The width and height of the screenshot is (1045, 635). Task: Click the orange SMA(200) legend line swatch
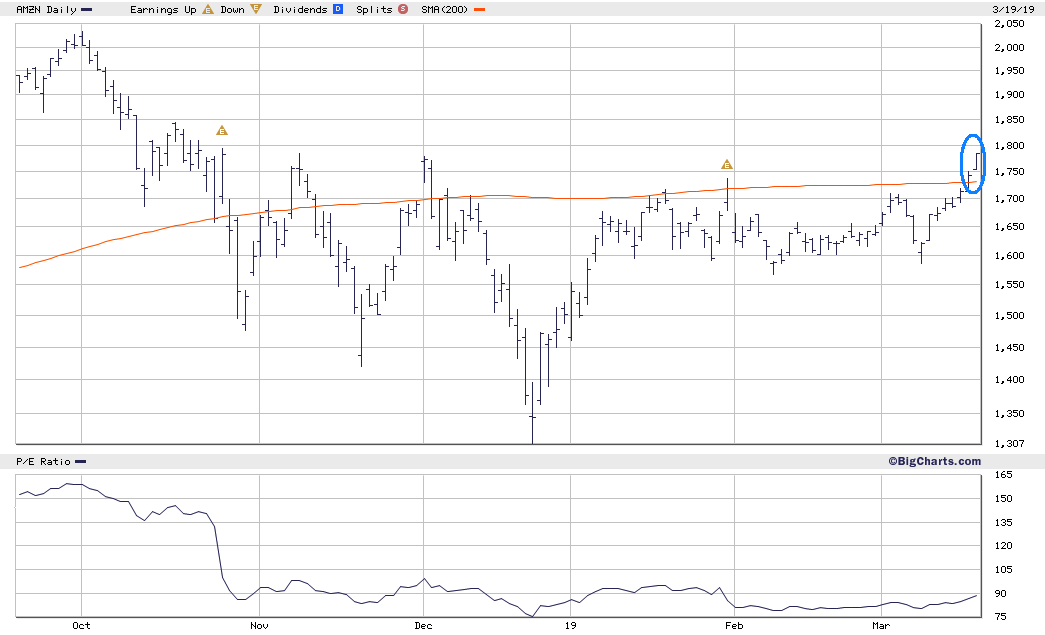pyautogui.click(x=479, y=10)
